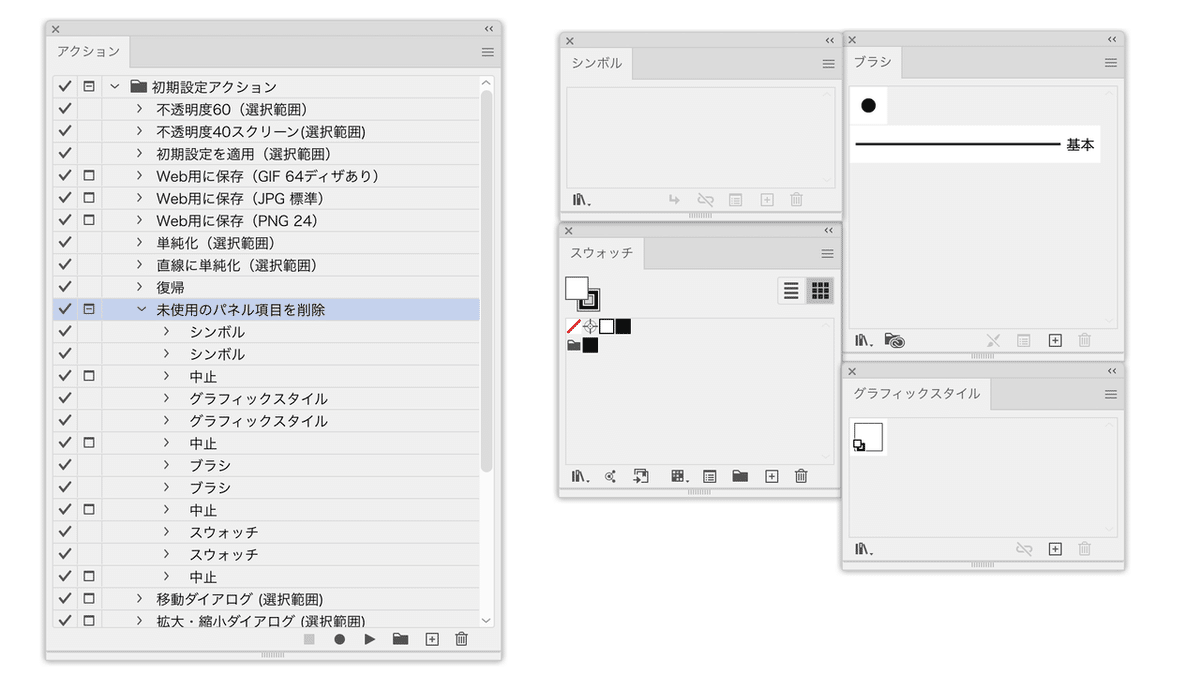1200x675 pixels.
Task: Toggle dialog box for 初期設定アクション set
Action: coord(89,87)
